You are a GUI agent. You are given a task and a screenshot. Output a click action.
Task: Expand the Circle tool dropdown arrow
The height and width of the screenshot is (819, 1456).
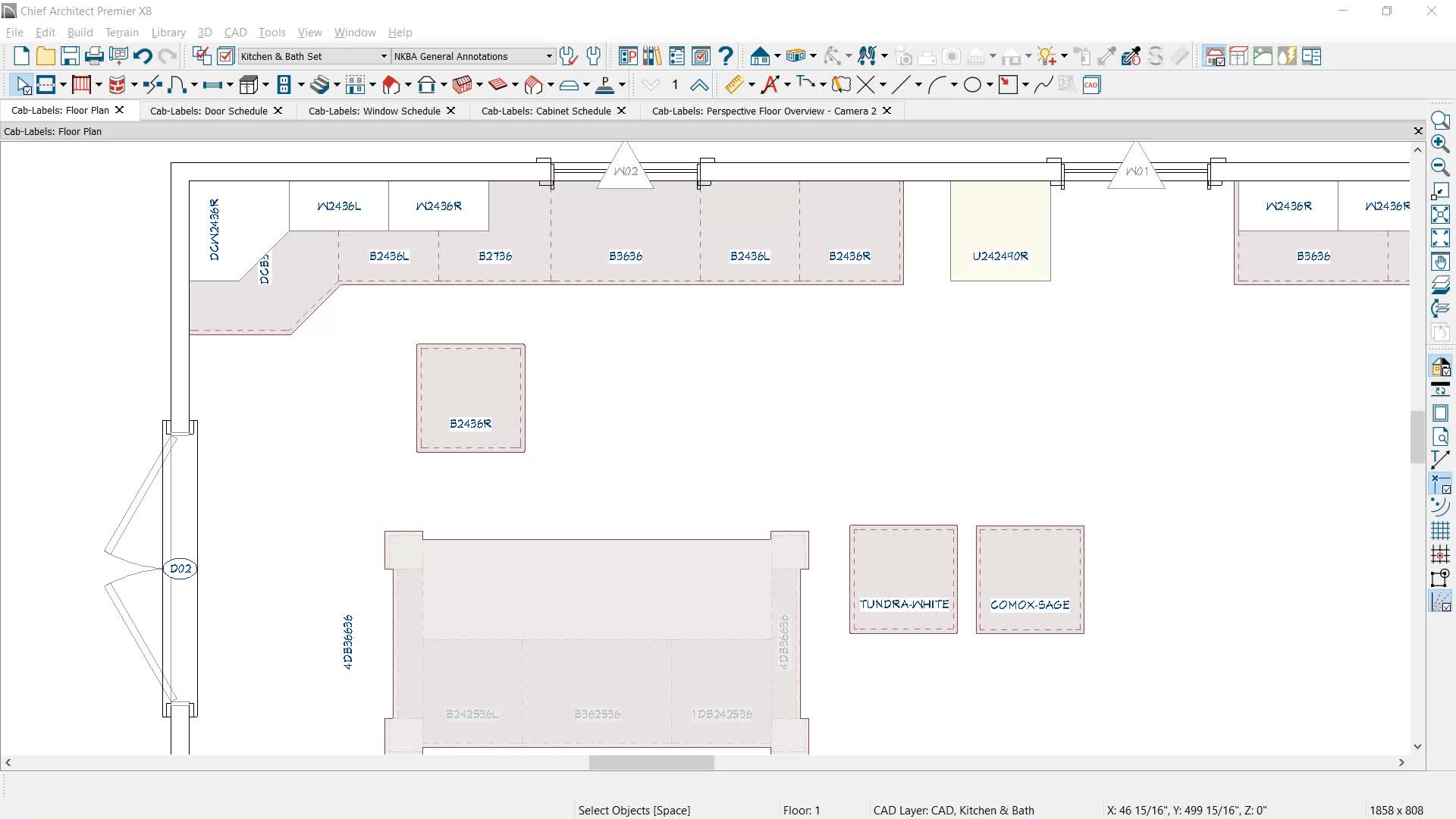[990, 85]
